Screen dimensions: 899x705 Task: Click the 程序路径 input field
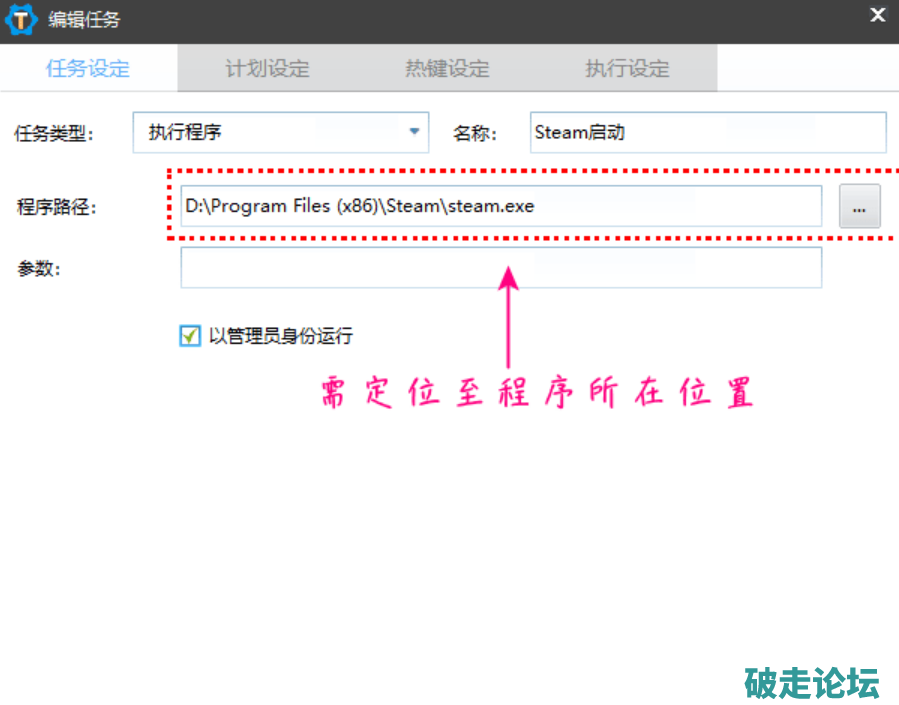tap(501, 206)
